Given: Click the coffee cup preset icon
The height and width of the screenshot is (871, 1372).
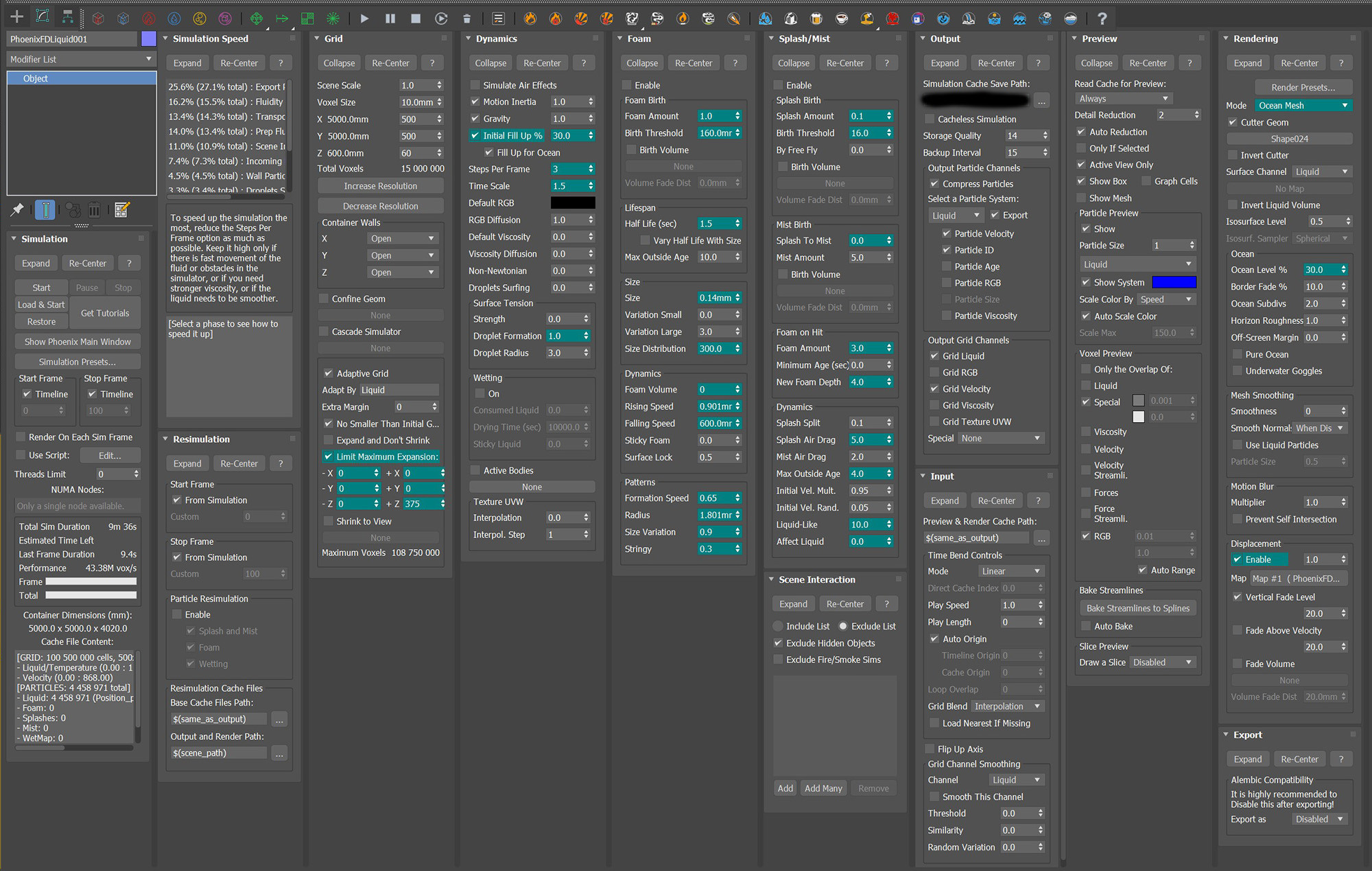Looking at the screenshot, I should click(x=842, y=19).
